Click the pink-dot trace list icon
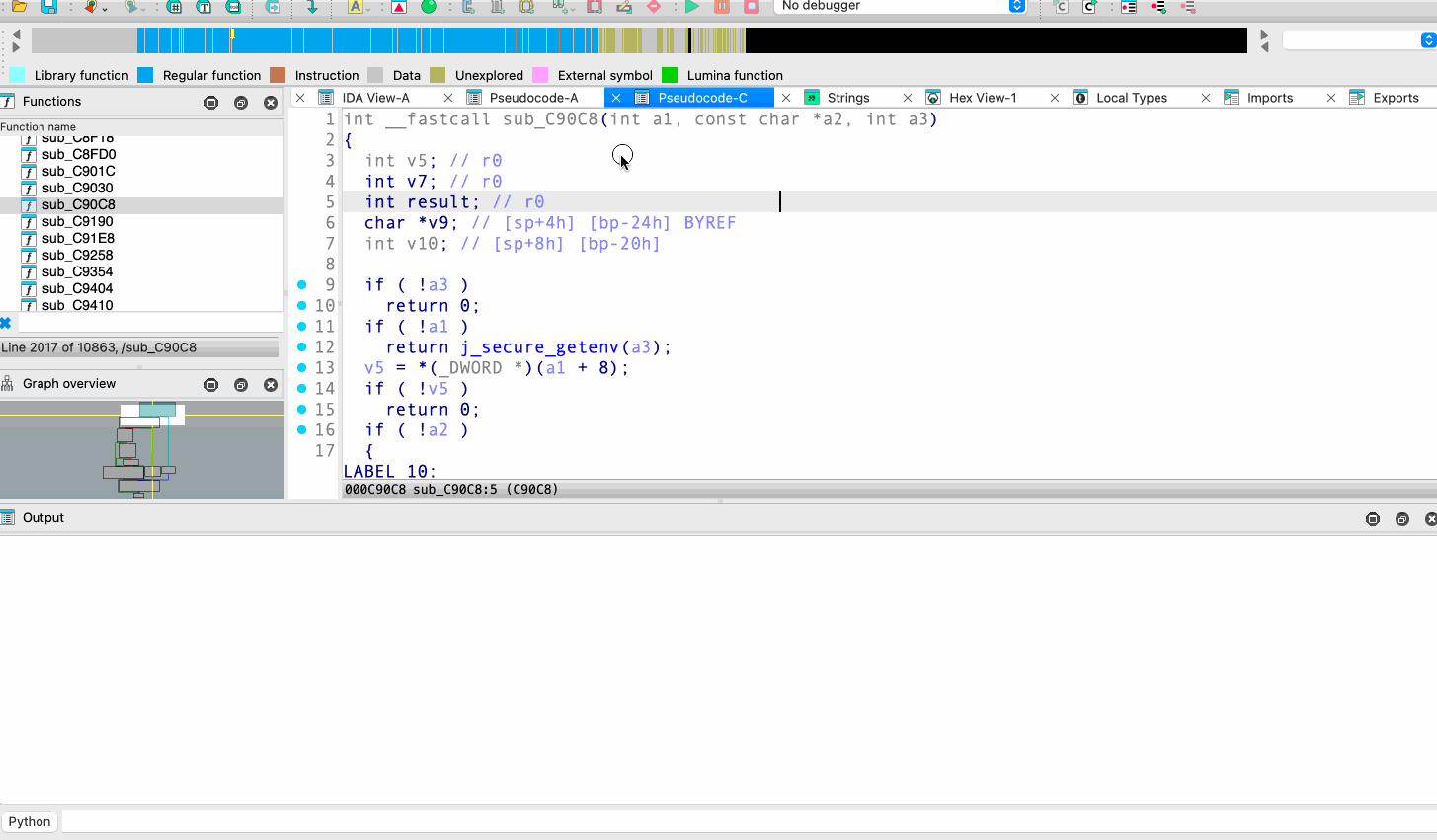Screen dimensions: 1437x840 (x=1188, y=6)
